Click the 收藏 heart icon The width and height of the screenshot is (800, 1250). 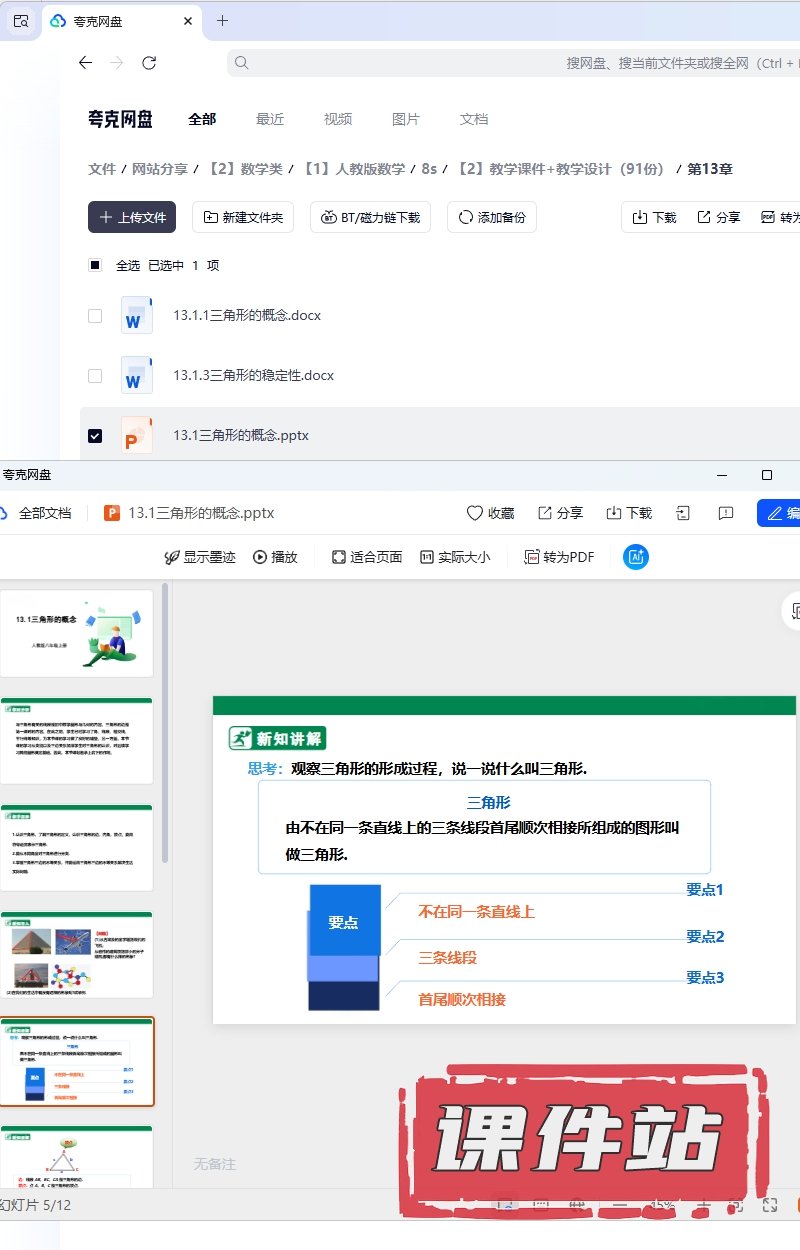pyautogui.click(x=476, y=513)
